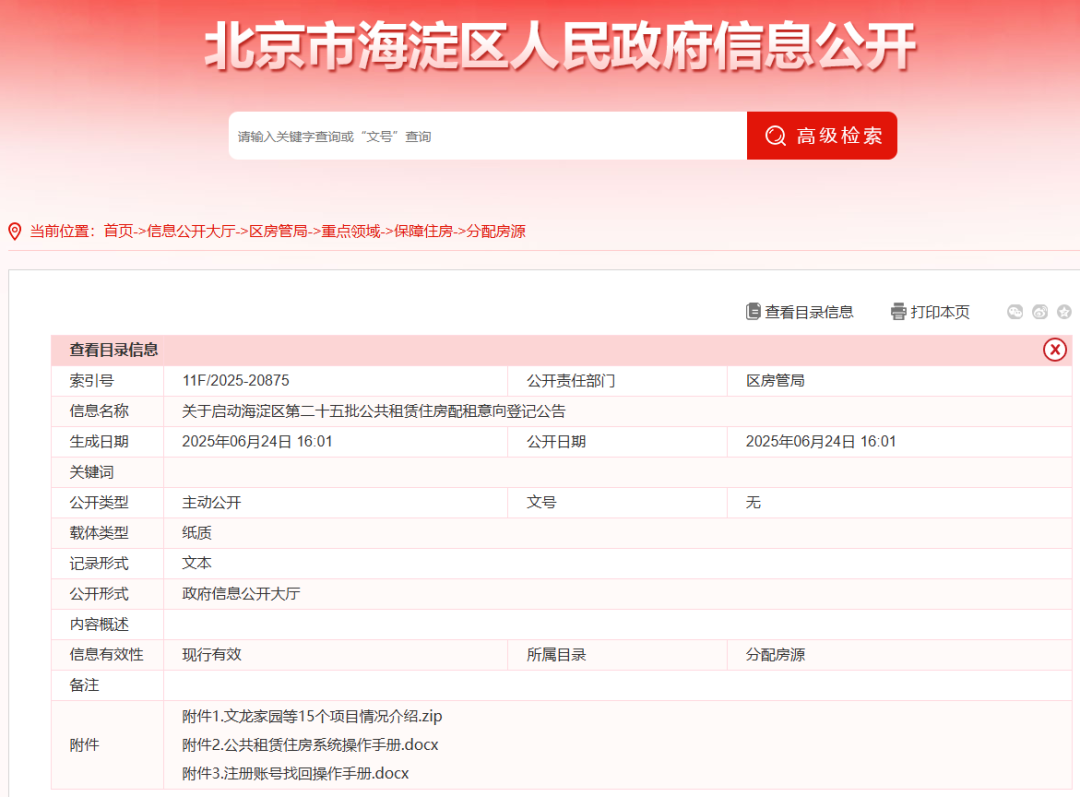Image resolution: width=1080 pixels, height=797 pixels.
Task: Click the 纸质 carrier type value
Action: click(196, 532)
